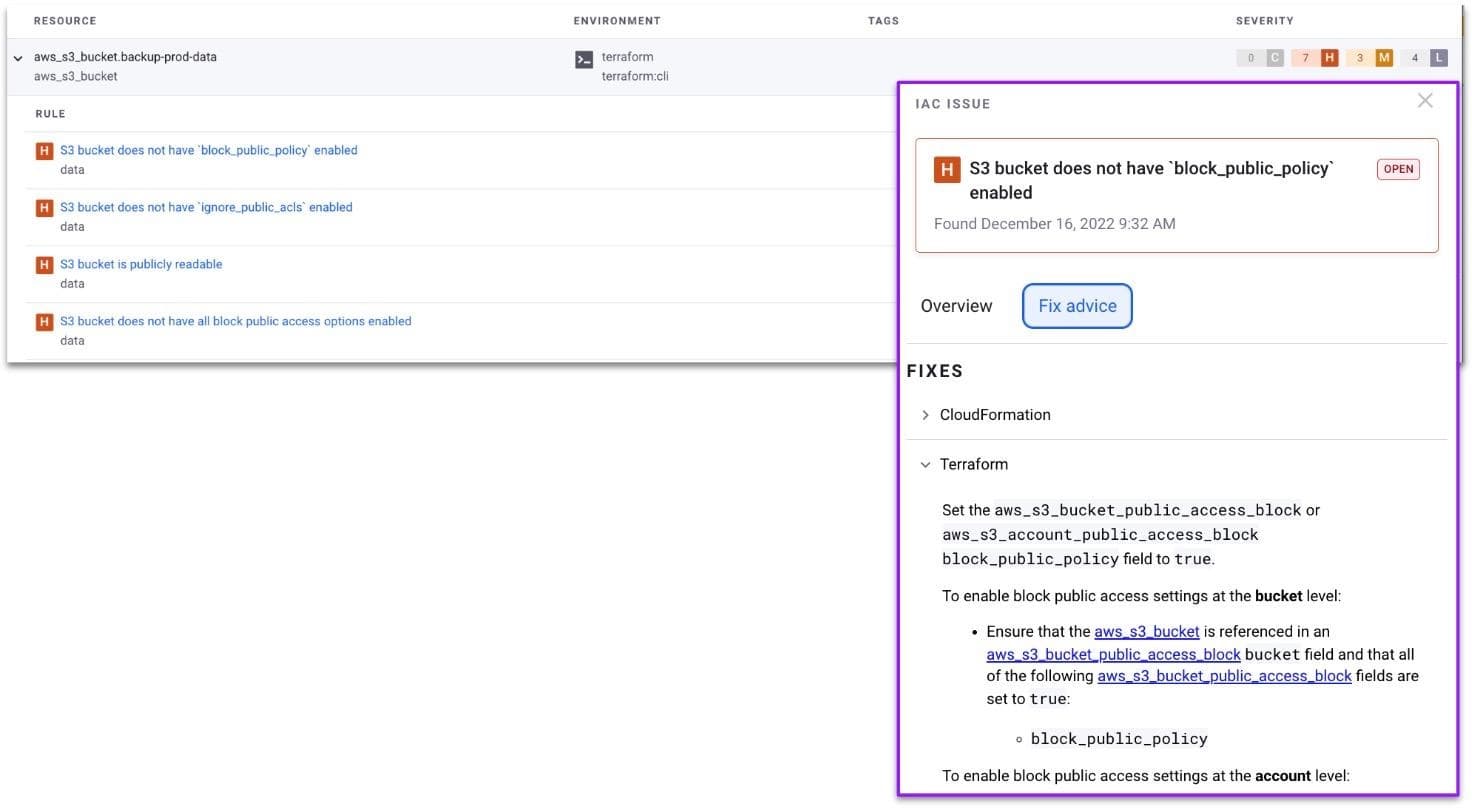Image resolution: width=1472 pixels, height=810 pixels.
Task: Click the High severity H badge
Action: tap(1329, 58)
